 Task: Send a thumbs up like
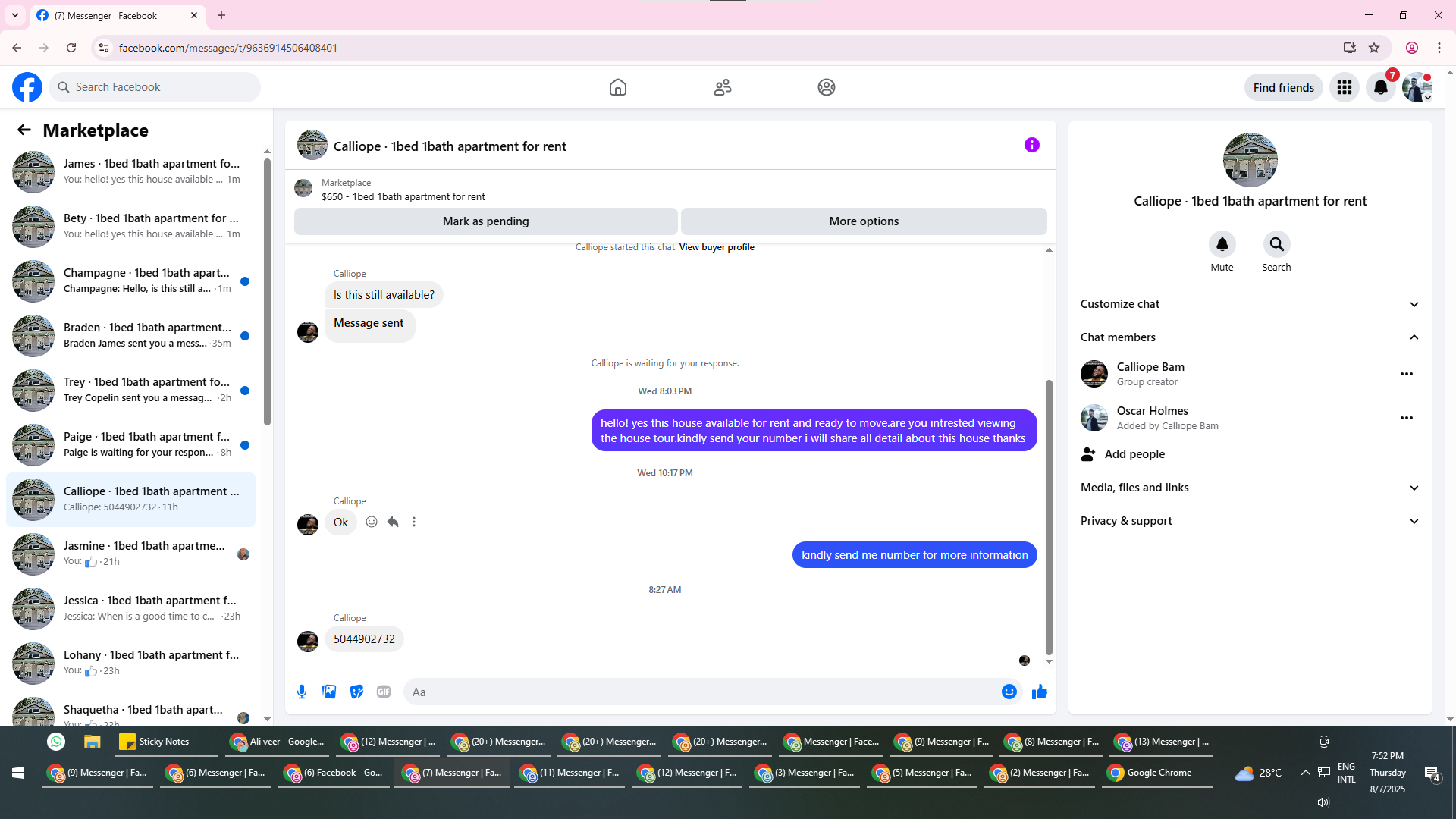point(1040,692)
